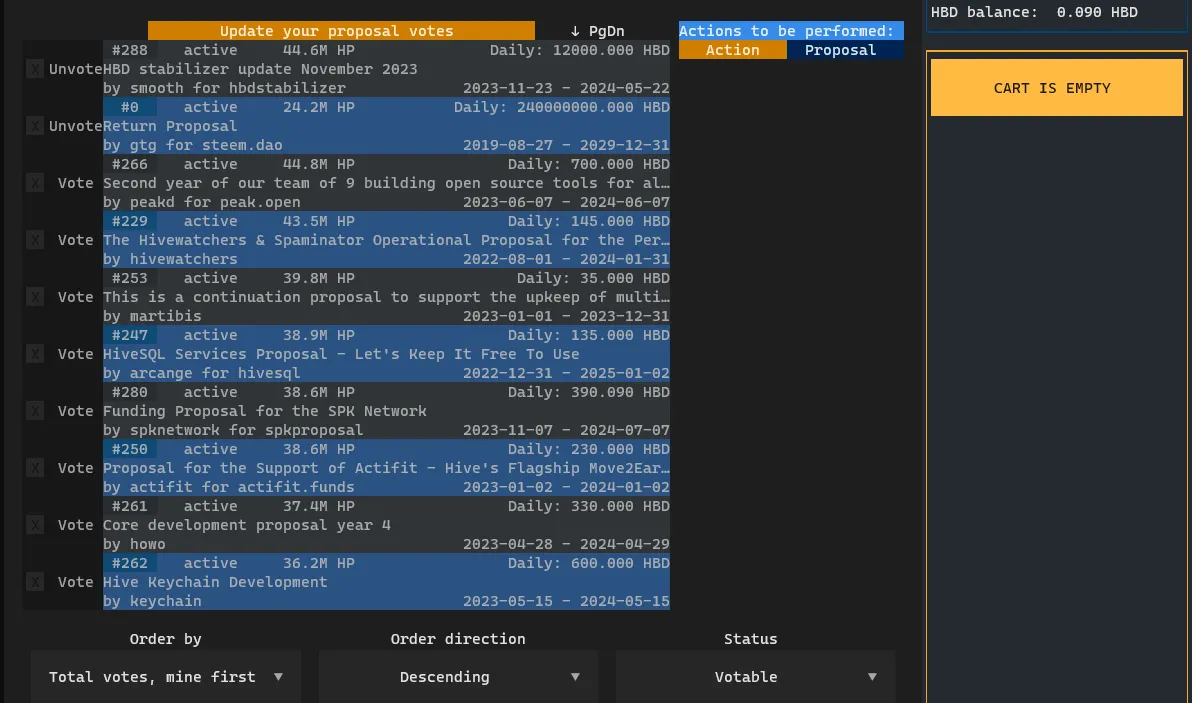Viewport: 1192px width, 703px height.
Task: Open Funding Proposal for the SPK Network title
Action: [265, 411]
